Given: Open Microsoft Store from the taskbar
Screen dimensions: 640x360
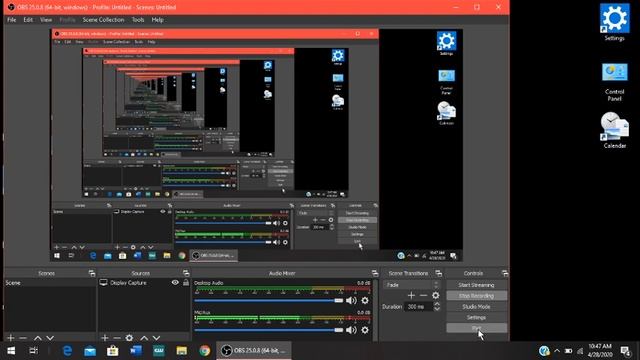Looking at the screenshot, I should pos(113,351).
